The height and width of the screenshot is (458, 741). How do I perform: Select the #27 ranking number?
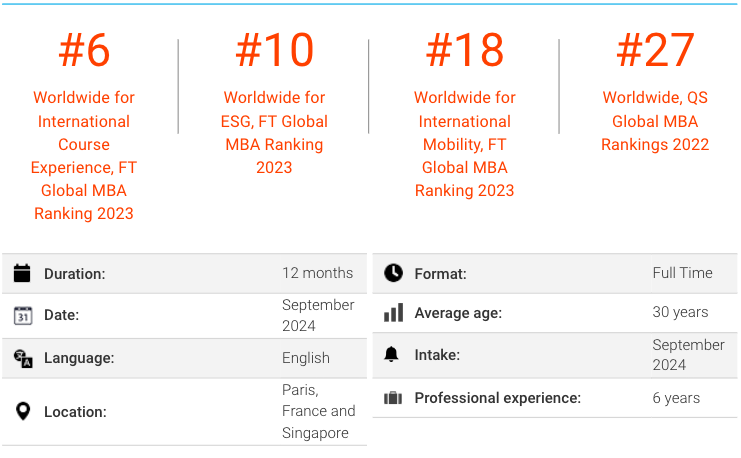[655, 50]
